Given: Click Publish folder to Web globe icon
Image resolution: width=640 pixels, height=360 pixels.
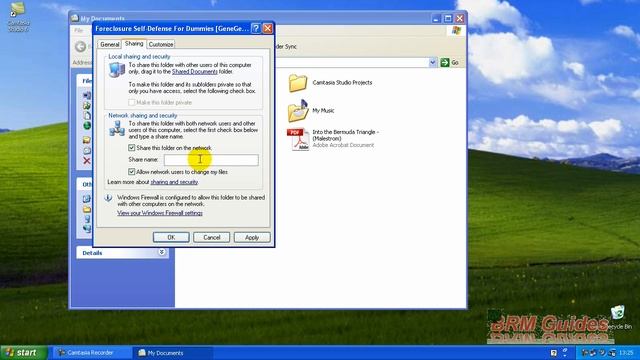Looking at the screenshot, I should point(87,126).
